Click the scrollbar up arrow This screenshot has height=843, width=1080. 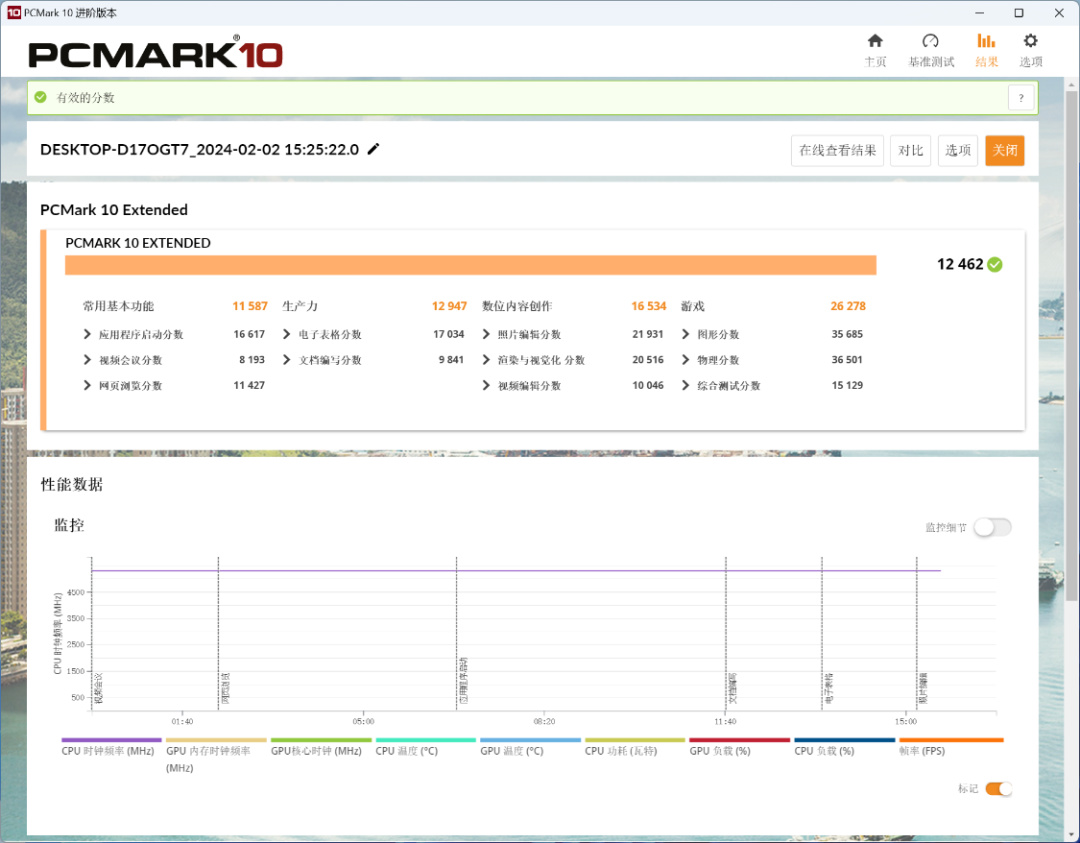tap(1071, 85)
